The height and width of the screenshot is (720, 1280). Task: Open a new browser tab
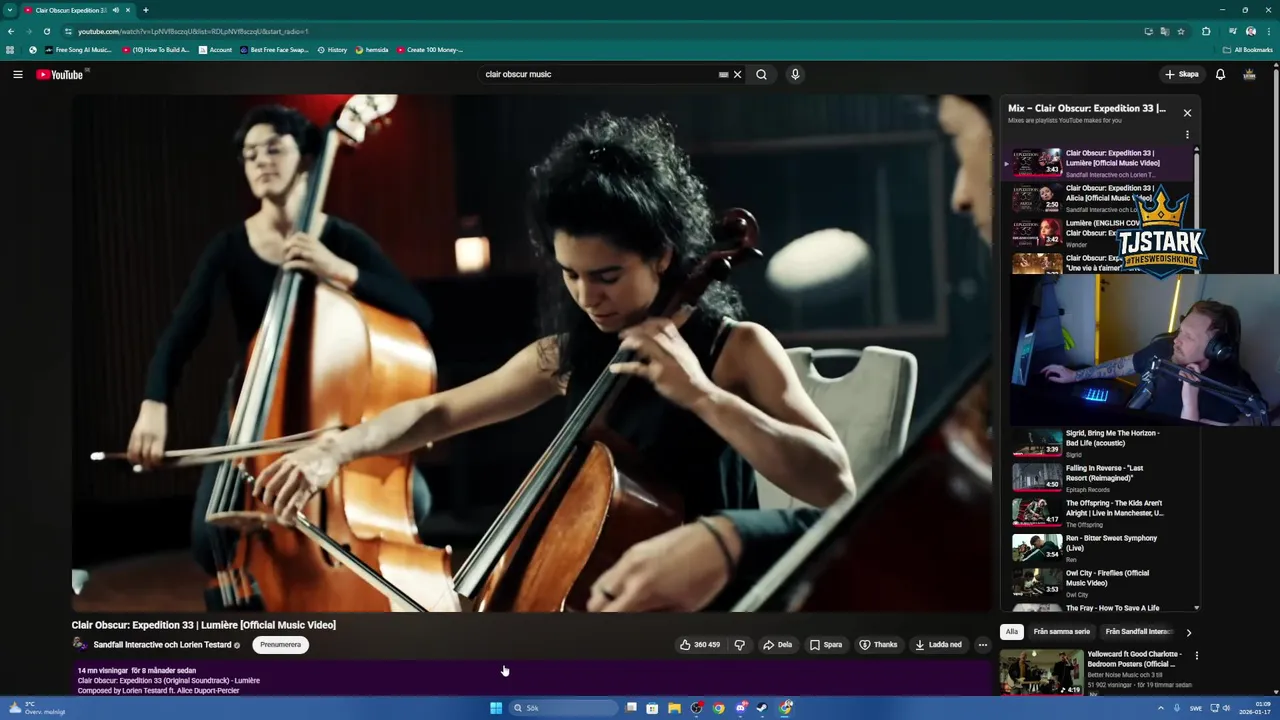click(x=146, y=10)
